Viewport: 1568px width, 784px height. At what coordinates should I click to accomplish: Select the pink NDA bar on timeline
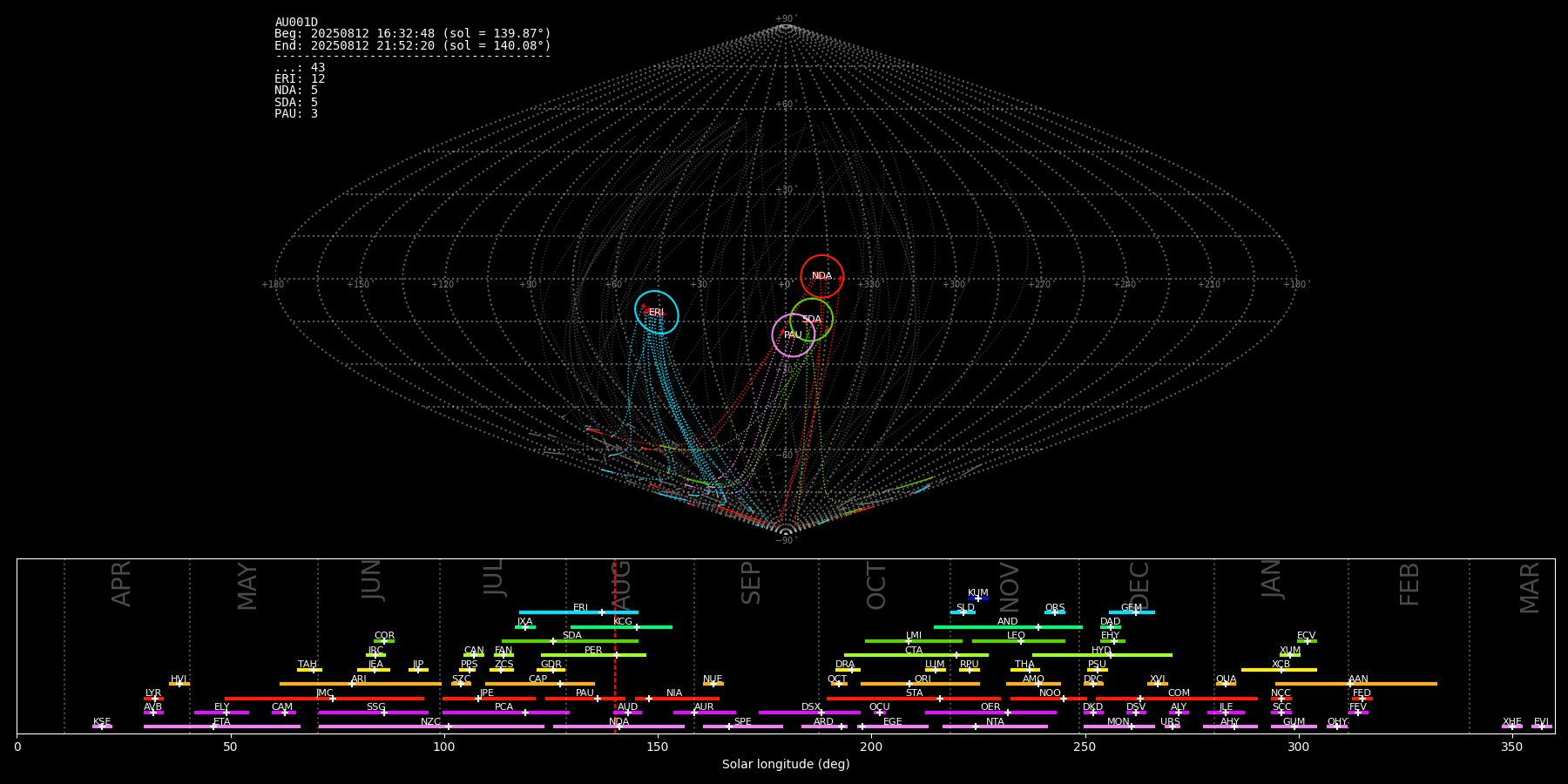click(619, 727)
